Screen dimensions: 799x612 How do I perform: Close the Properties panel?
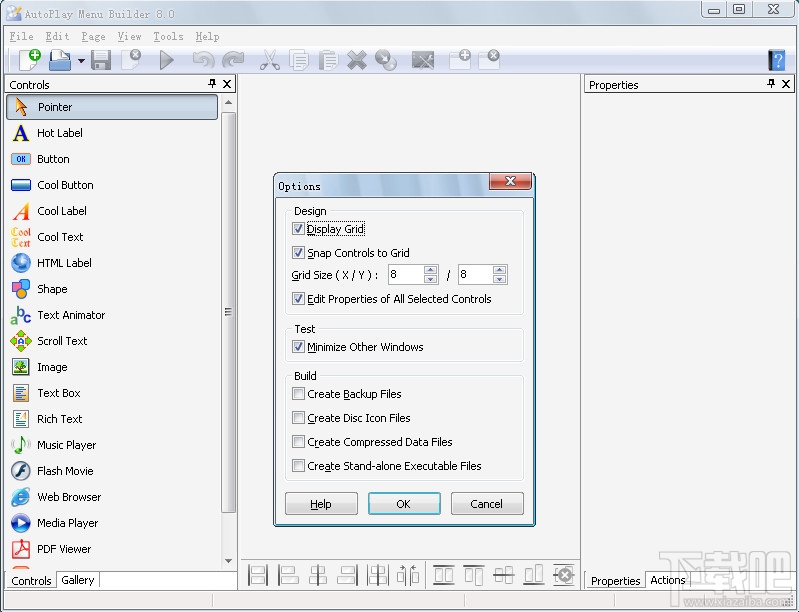pyautogui.click(x=786, y=84)
